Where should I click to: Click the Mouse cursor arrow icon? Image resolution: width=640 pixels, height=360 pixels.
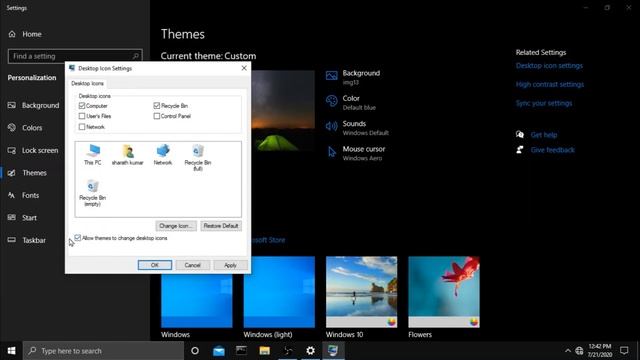[331, 152]
